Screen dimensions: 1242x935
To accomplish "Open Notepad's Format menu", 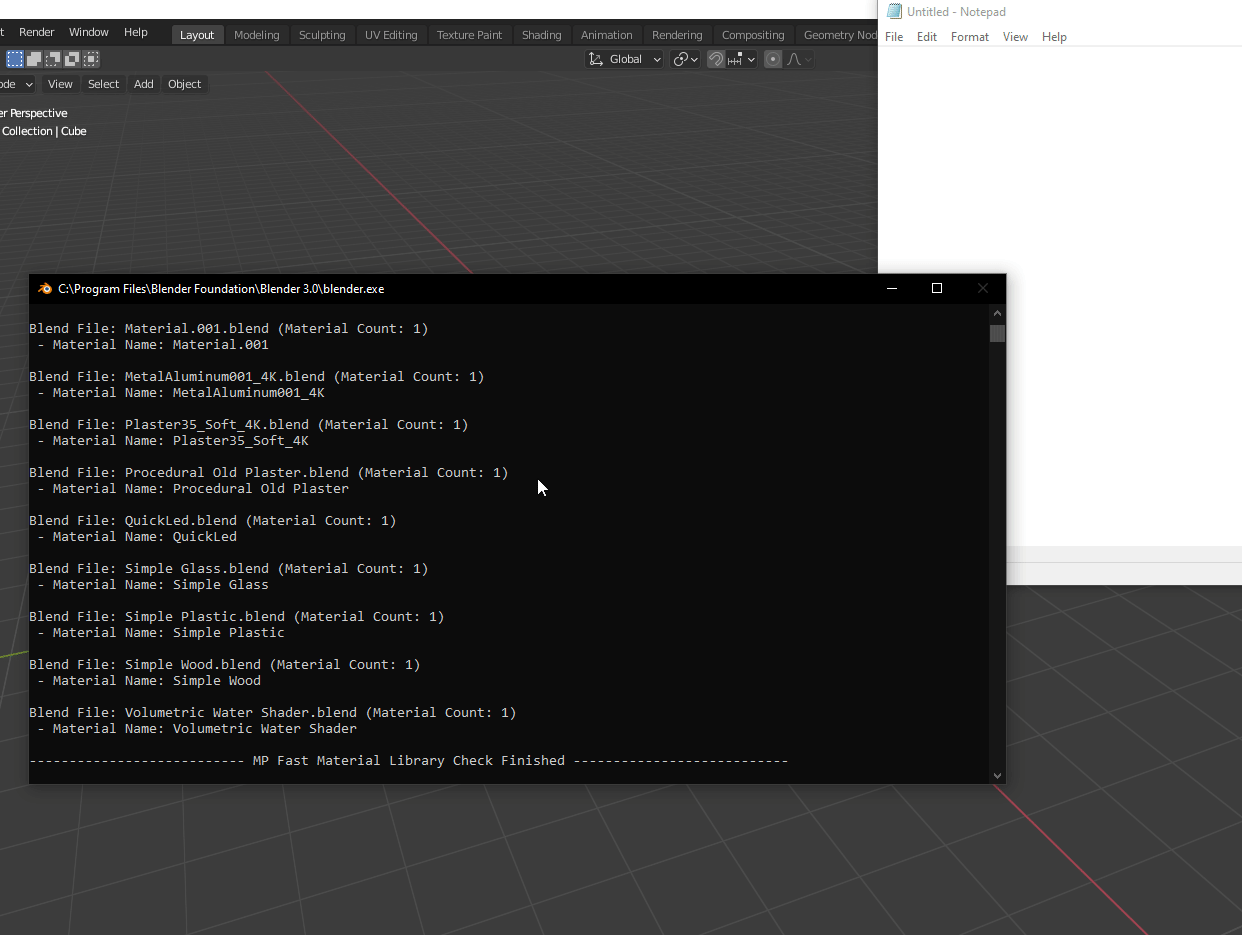I will pos(970,37).
